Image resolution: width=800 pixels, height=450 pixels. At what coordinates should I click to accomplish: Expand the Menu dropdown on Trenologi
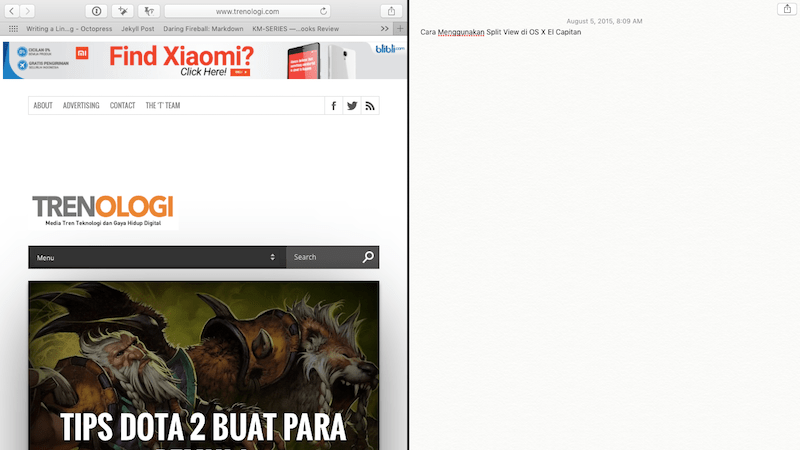157,257
